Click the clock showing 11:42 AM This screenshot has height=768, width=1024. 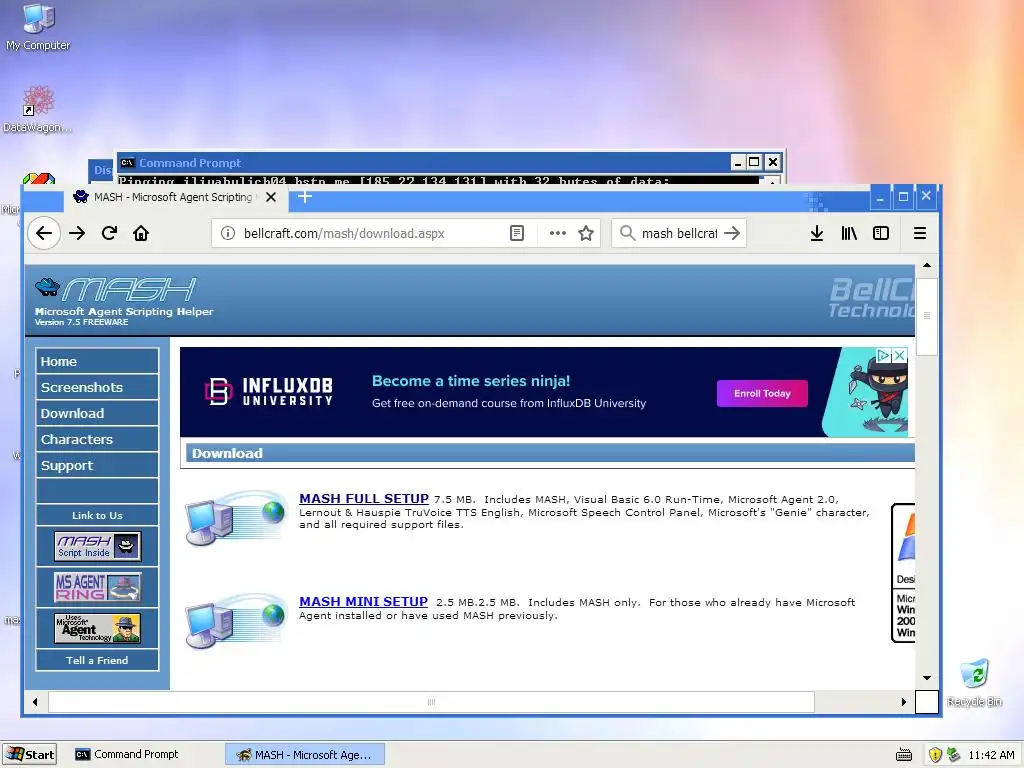pyautogui.click(x=991, y=755)
